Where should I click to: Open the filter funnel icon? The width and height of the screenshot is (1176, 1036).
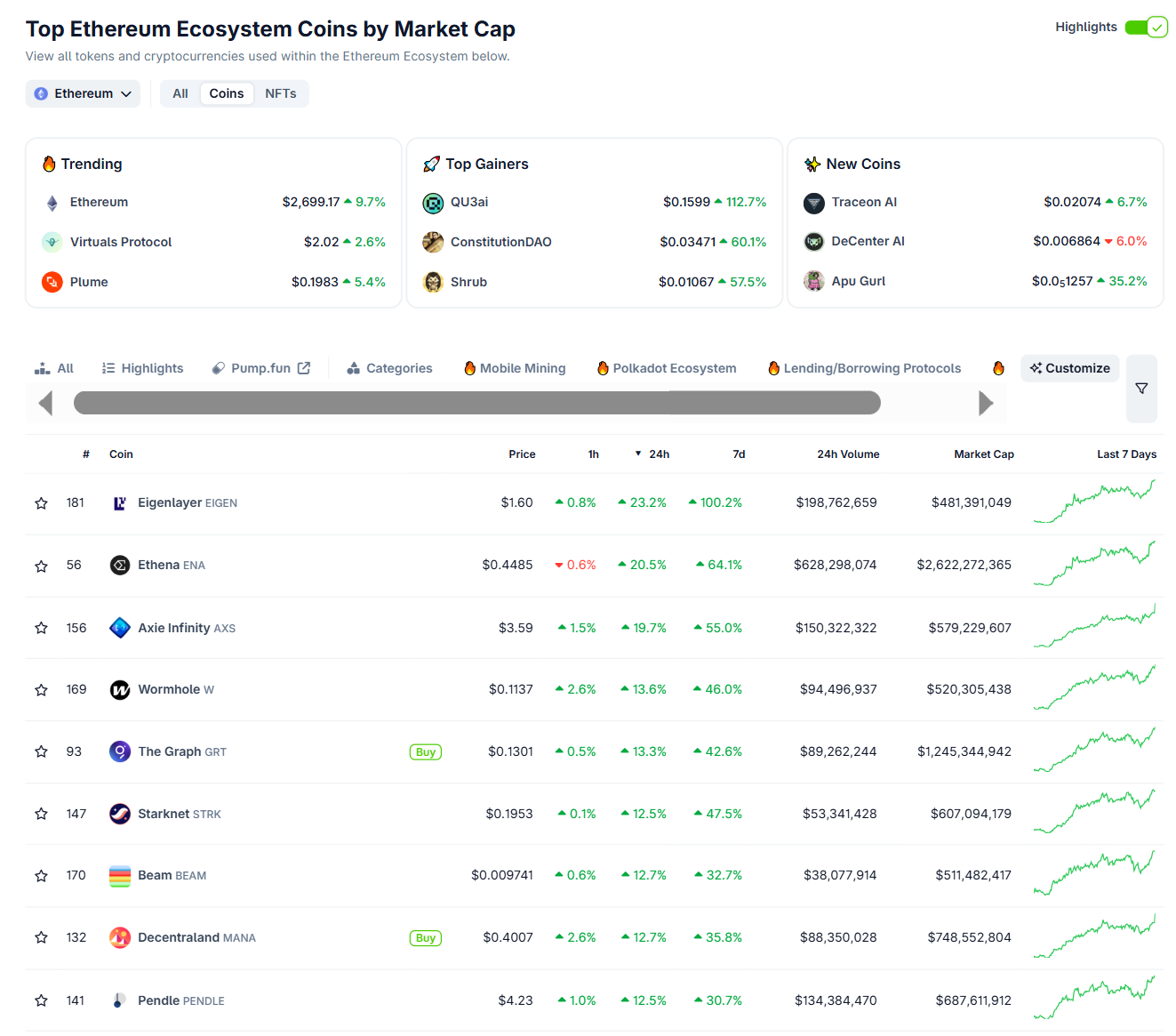(x=1141, y=389)
